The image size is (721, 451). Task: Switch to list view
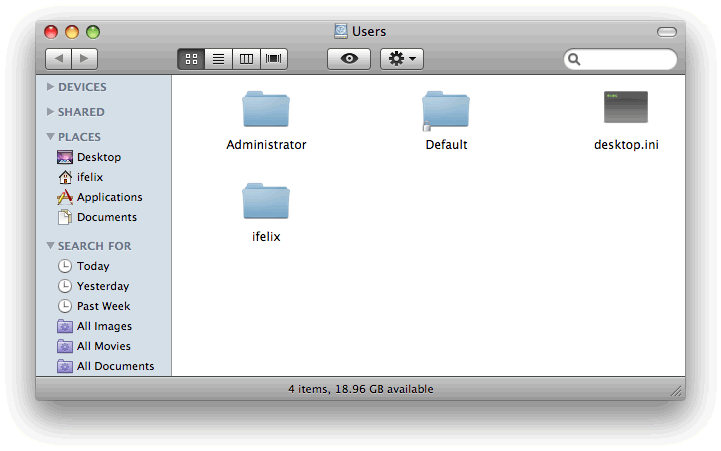tap(218, 59)
